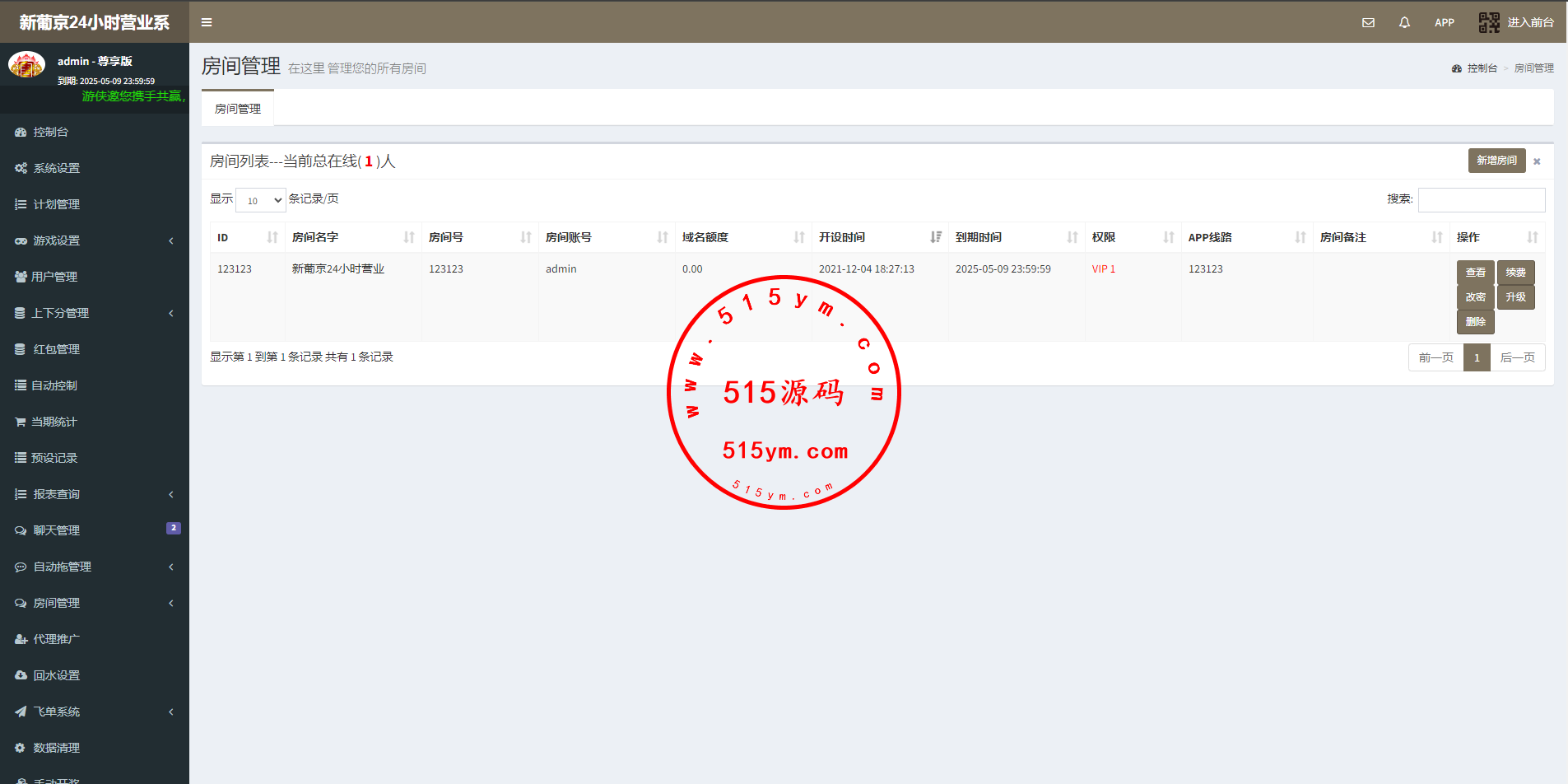Screen dimensions: 1568x784
Task: Open the records-per-page dropdown
Action: click(261, 200)
